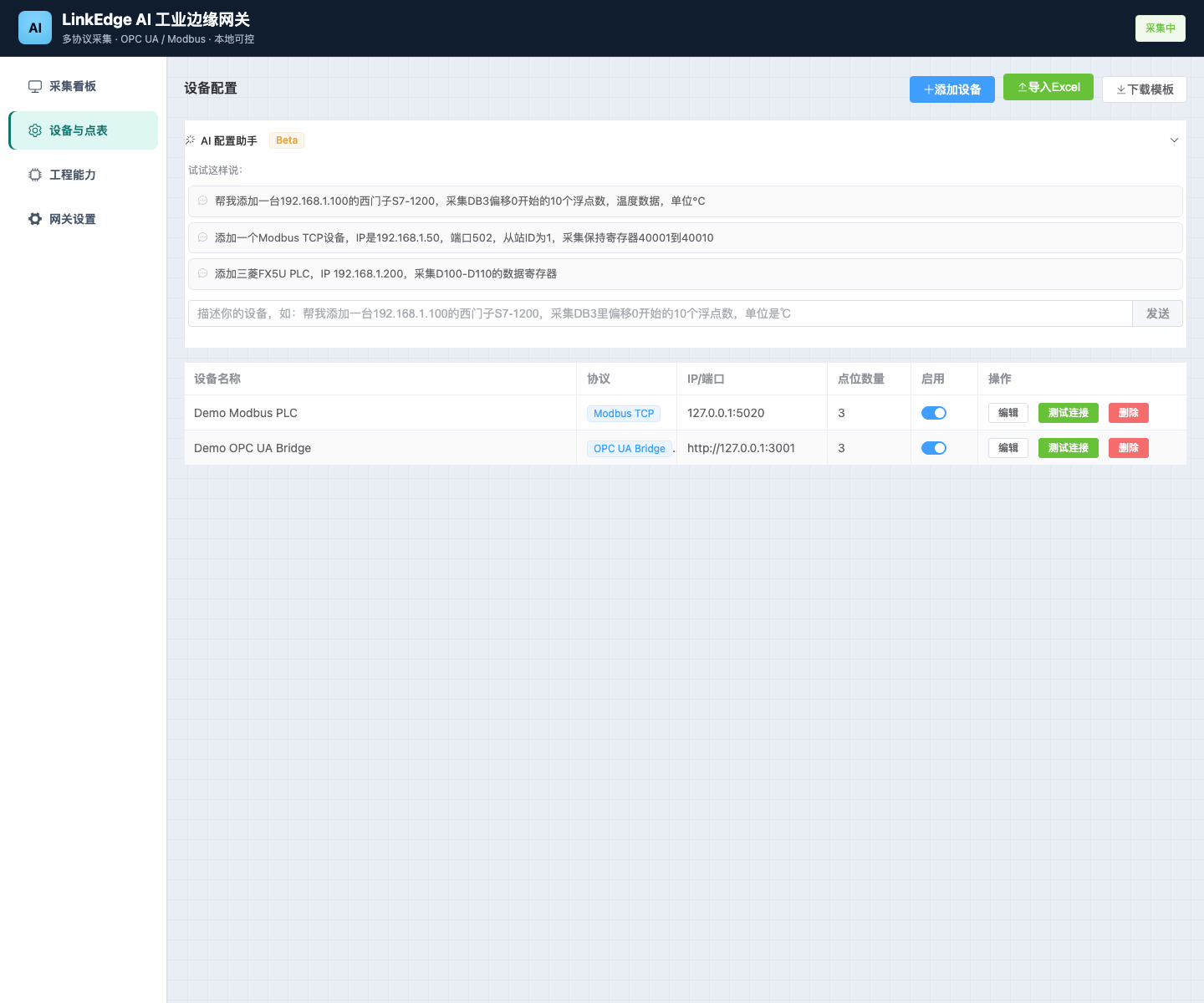Viewport: 1204px width, 1003px height.
Task: Click the chat bubble icon of the 三菱FX5U suggestion
Action: (x=202, y=273)
